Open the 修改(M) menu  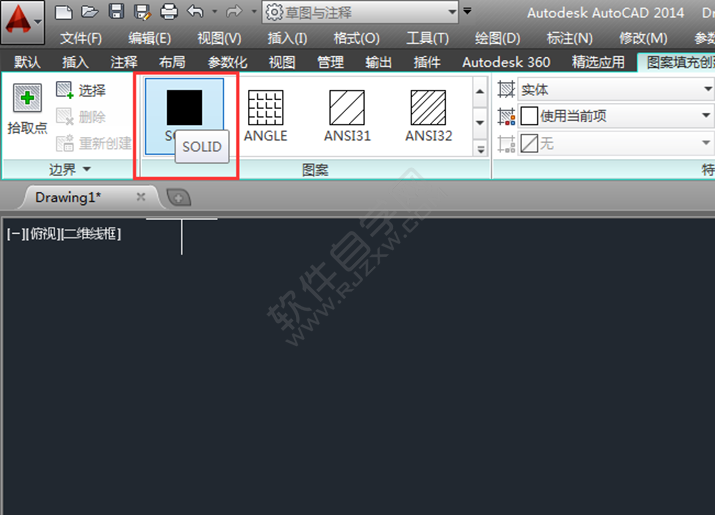point(643,38)
